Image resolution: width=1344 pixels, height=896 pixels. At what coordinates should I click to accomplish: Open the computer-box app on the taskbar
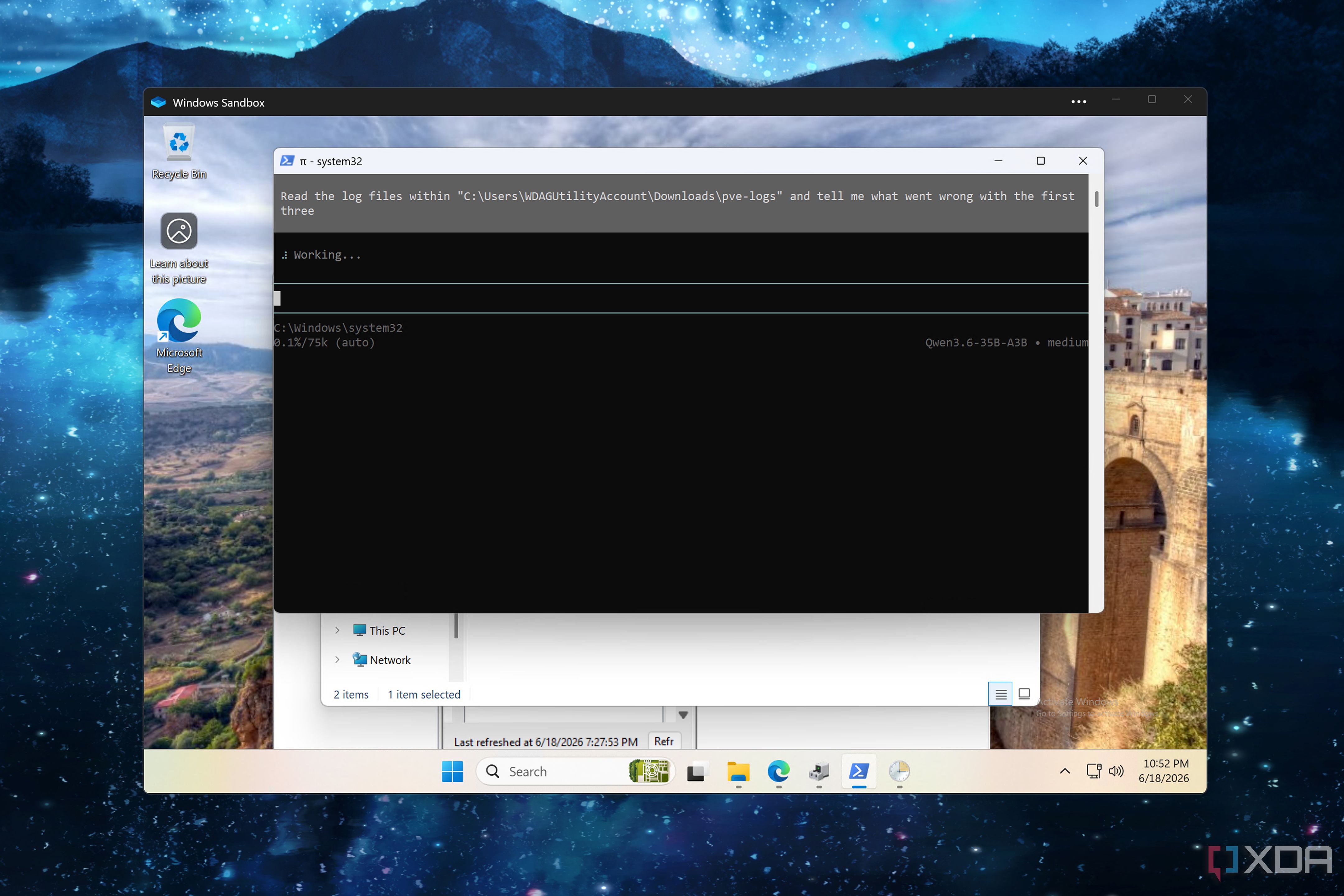819,772
